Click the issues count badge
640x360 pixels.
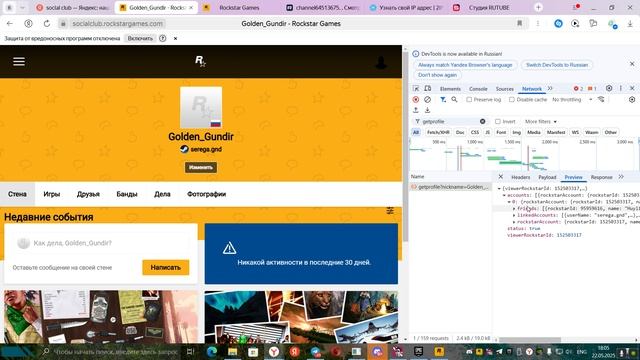tap(592, 89)
